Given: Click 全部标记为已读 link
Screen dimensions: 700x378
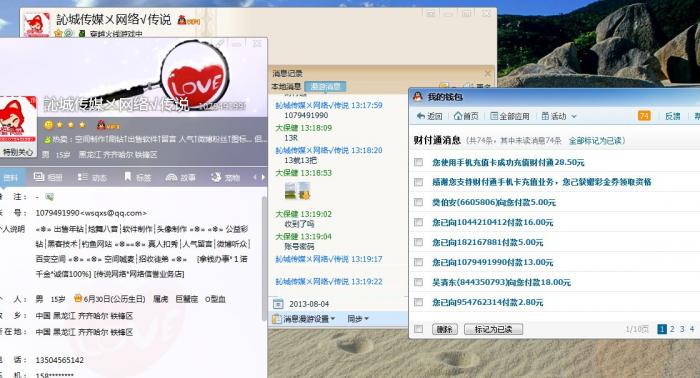Looking at the screenshot, I should pyautogui.click(x=595, y=141).
